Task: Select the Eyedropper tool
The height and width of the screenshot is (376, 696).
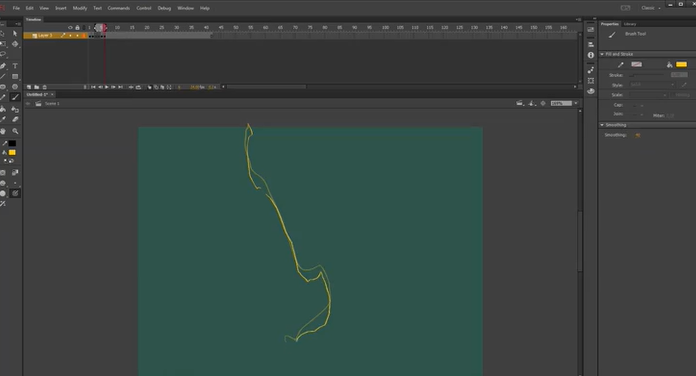Action: (x=3, y=119)
